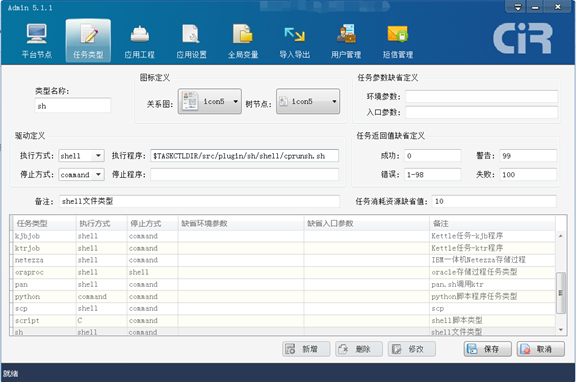The image size is (576, 382).
Task: Select the script row
Action: point(283,321)
